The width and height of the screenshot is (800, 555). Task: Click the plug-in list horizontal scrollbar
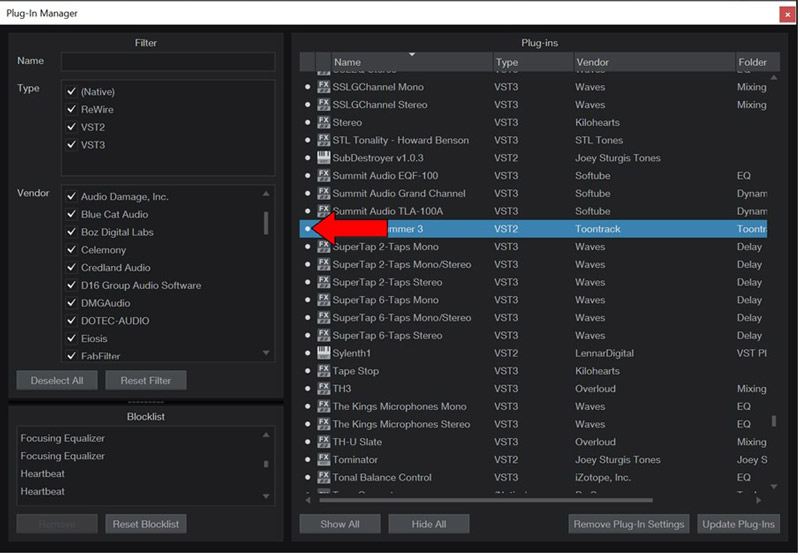pyautogui.click(x=486, y=500)
